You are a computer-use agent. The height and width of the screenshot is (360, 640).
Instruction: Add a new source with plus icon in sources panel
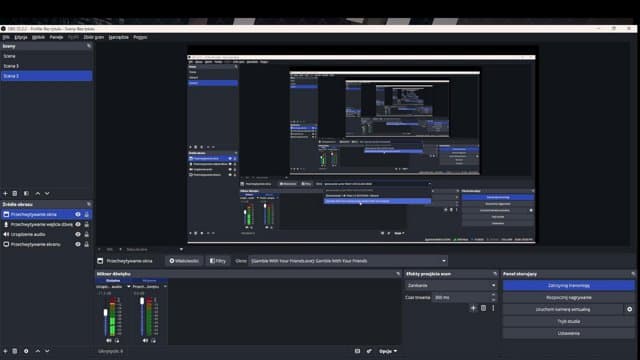tap(5, 351)
